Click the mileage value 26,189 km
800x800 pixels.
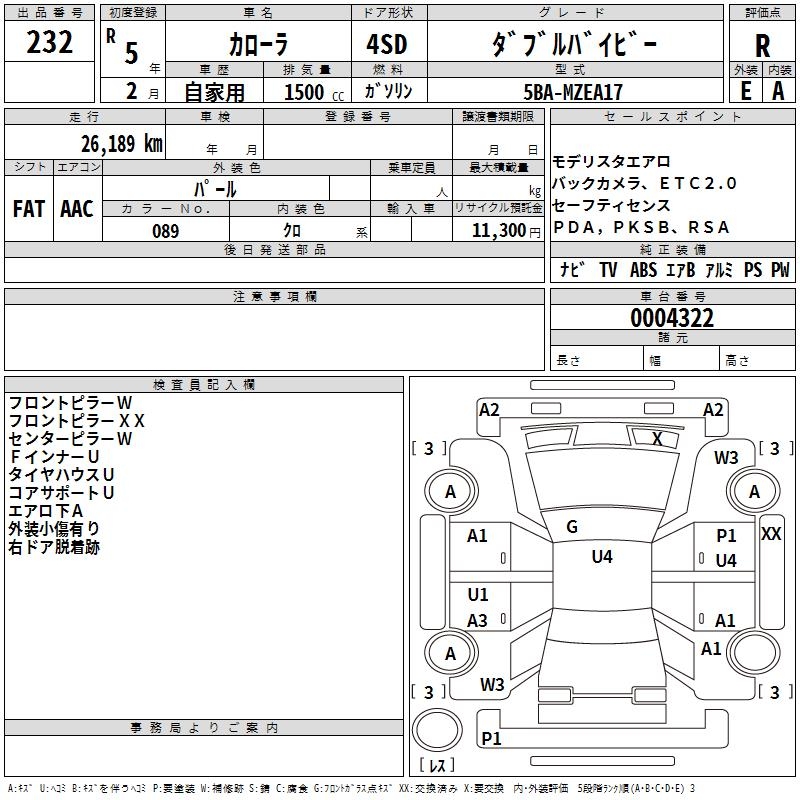click(x=121, y=144)
